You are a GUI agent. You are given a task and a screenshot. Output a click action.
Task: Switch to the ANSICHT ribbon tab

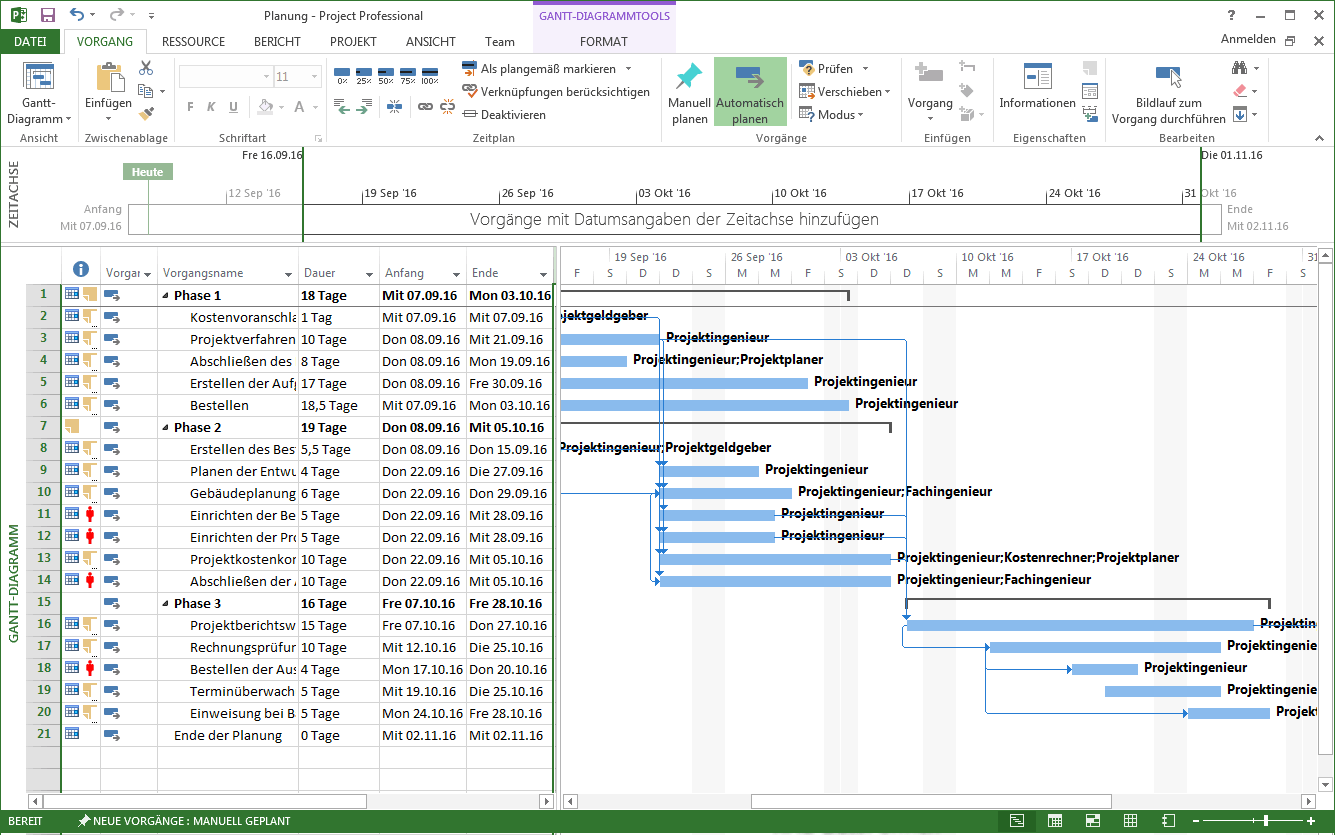coord(430,42)
